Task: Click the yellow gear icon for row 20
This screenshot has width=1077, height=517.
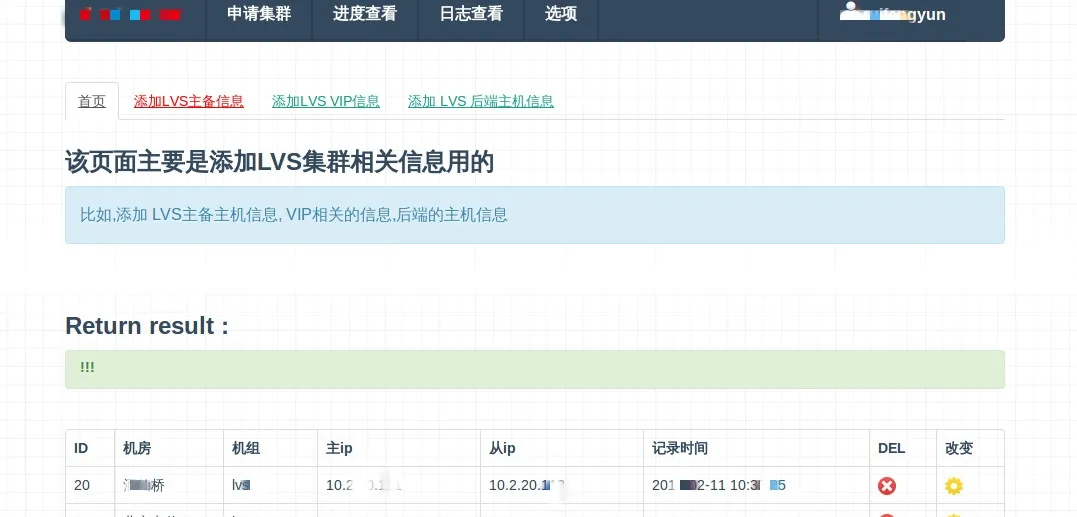Action: click(953, 486)
